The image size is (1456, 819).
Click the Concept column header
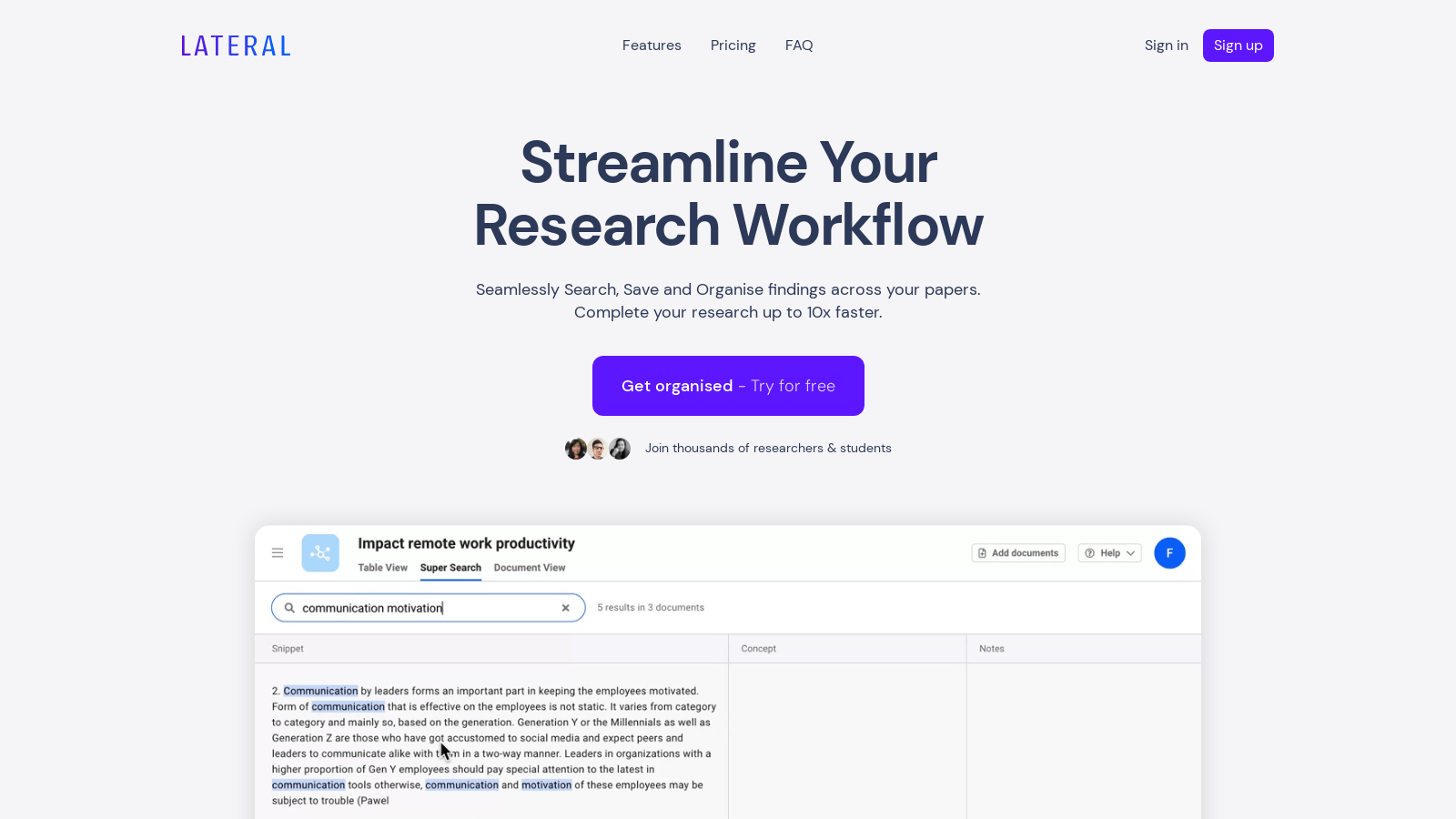click(x=758, y=649)
